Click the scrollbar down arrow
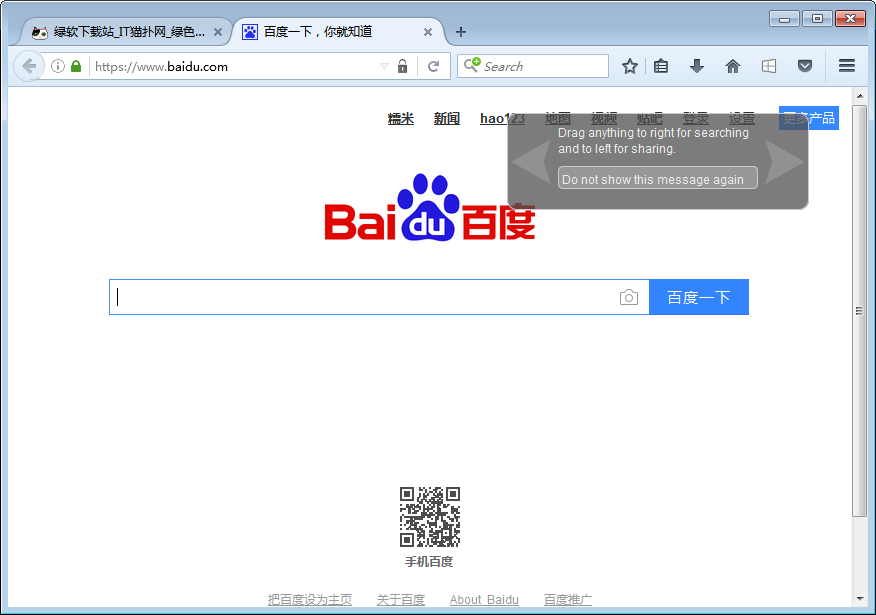This screenshot has height=615, width=876. point(860,599)
